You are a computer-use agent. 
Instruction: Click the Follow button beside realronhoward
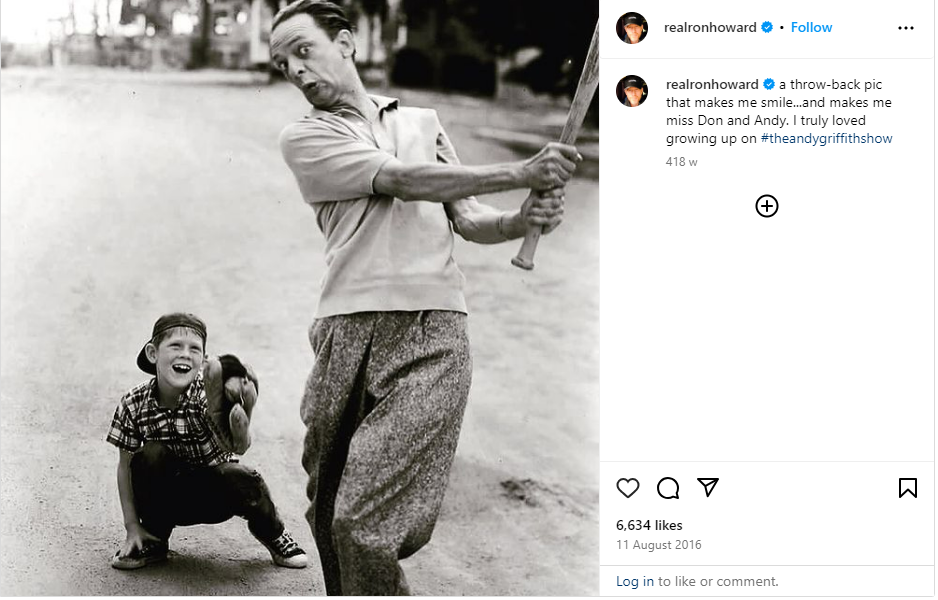click(x=811, y=28)
